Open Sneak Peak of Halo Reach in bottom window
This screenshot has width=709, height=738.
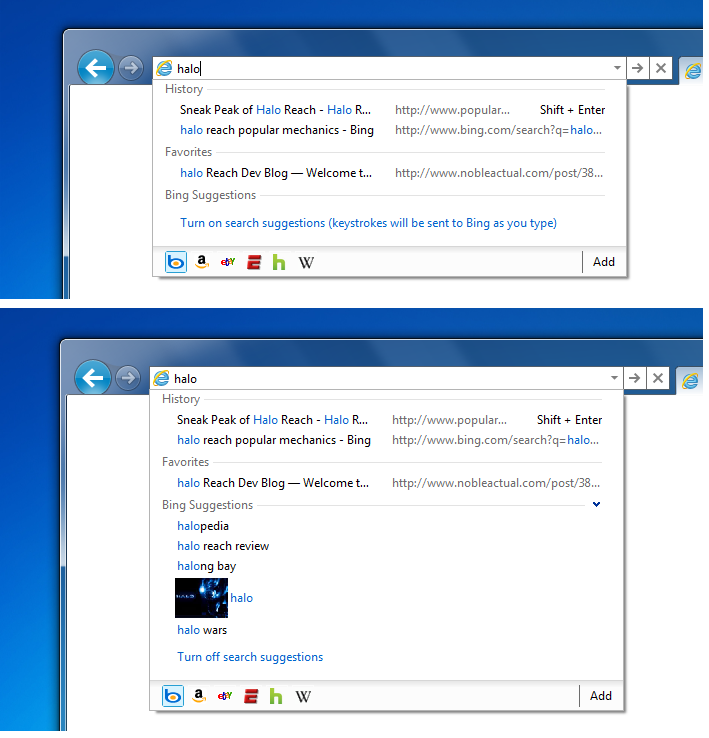[x=273, y=420]
